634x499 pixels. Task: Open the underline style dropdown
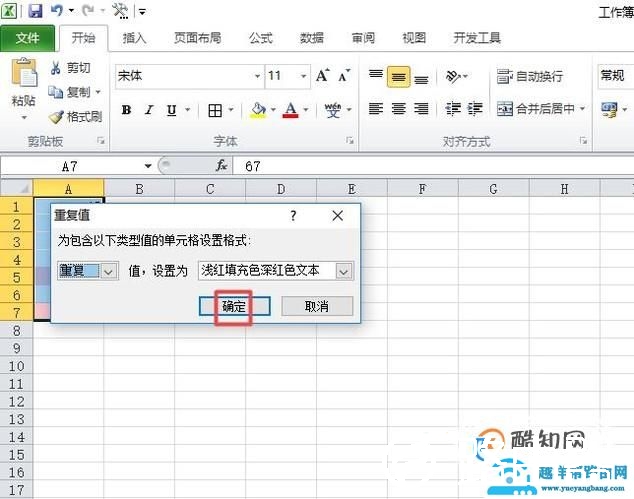pyautogui.click(x=187, y=110)
